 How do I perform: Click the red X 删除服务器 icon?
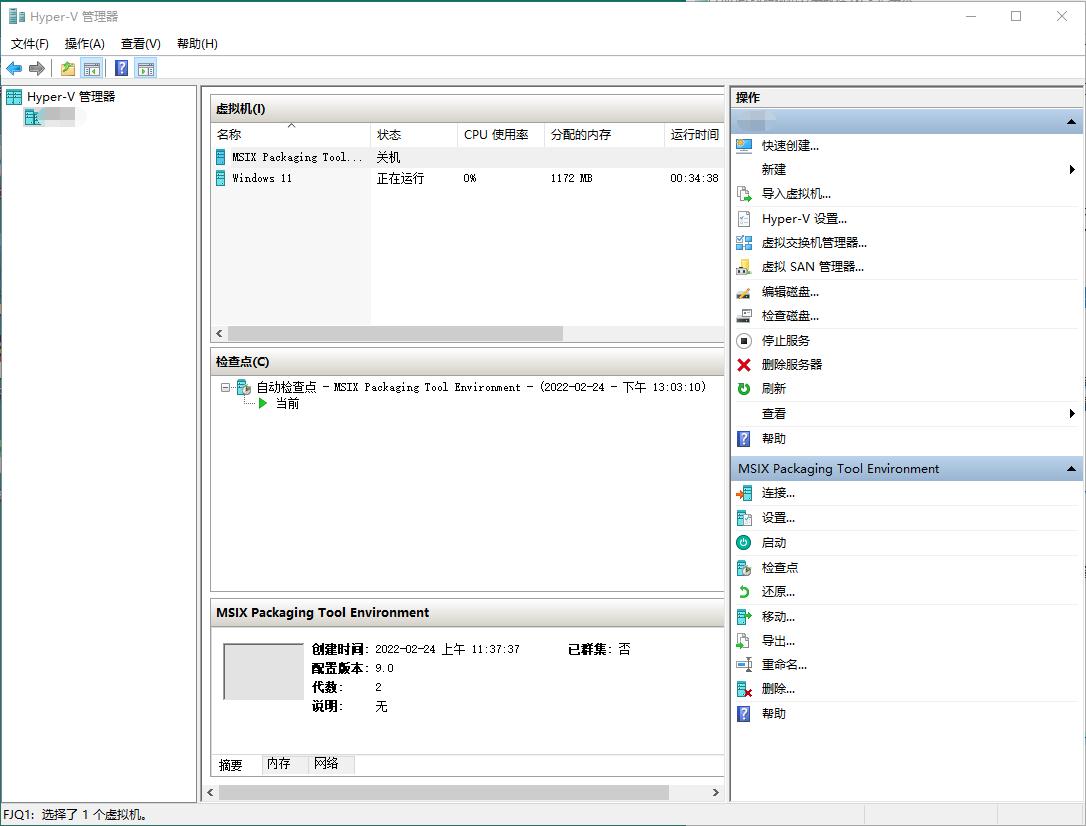click(744, 365)
